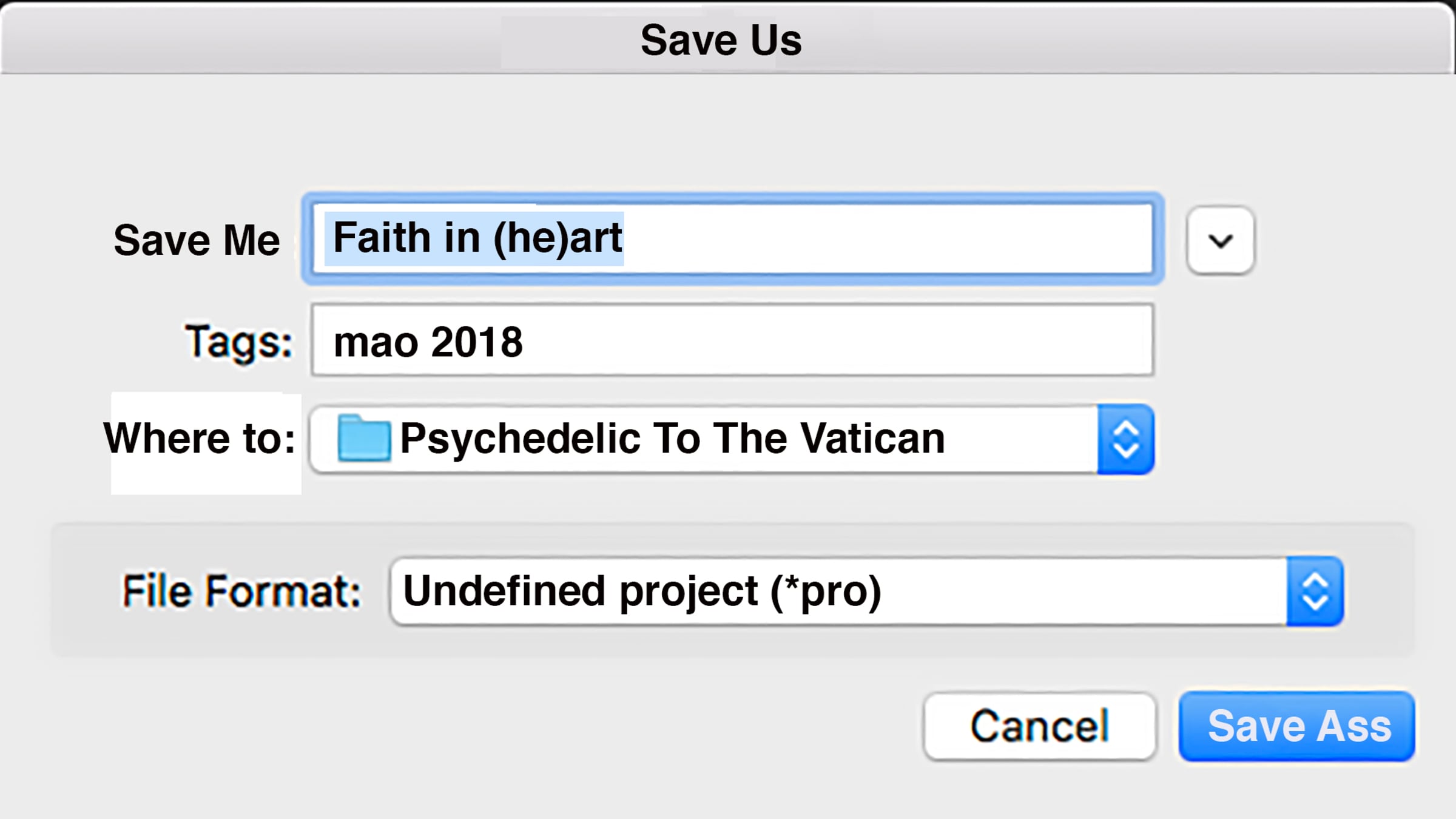Click the blue Save Ass button
The image size is (1456, 819).
(x=1297, y=726)
